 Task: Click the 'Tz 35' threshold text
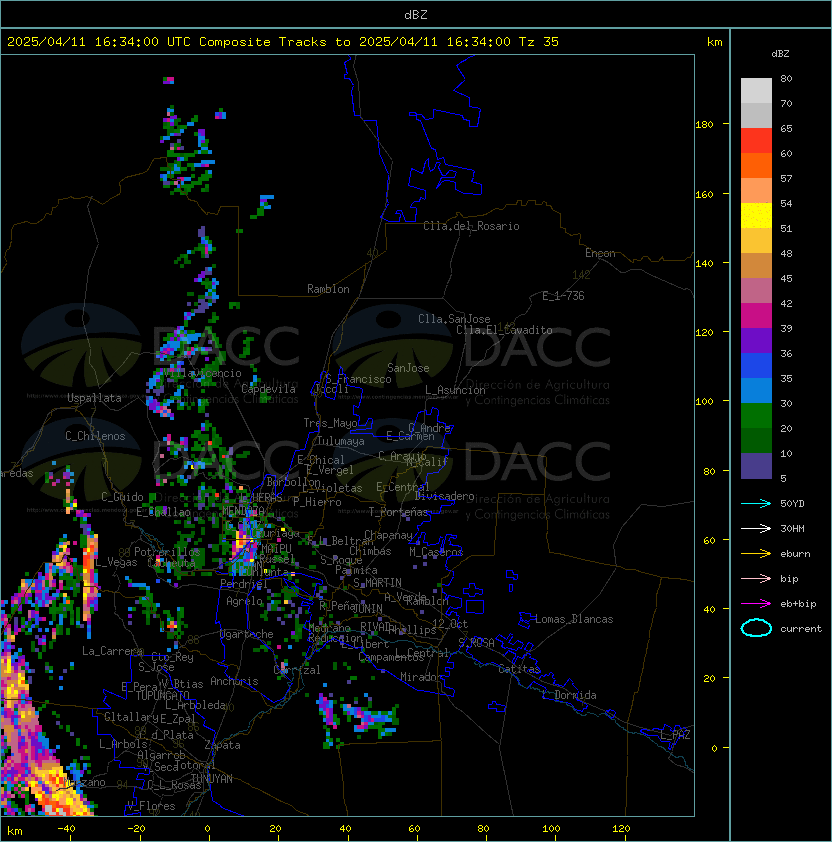click(x=539, y=42)
